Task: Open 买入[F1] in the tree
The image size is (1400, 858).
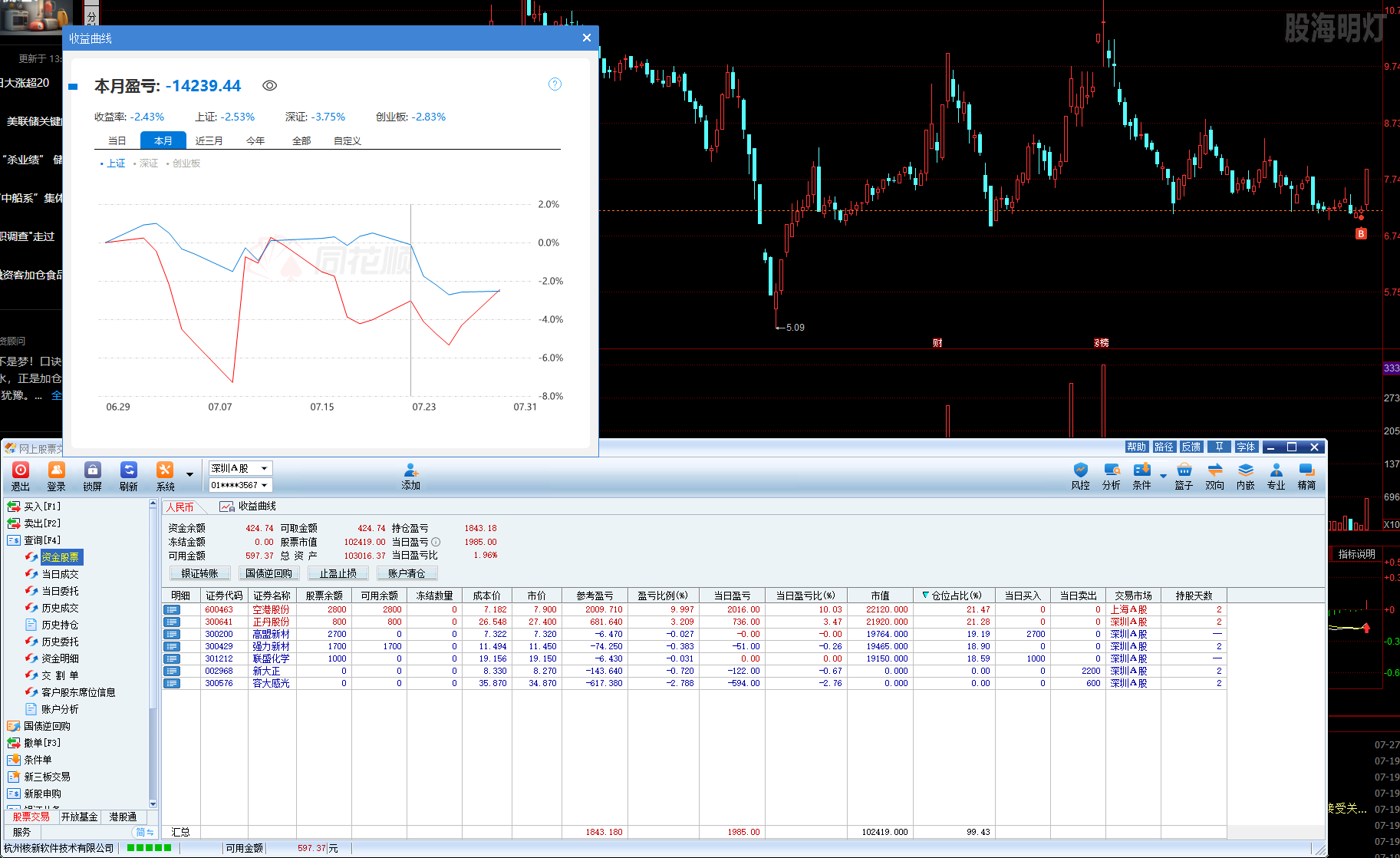Action: [x=34, y=507]
